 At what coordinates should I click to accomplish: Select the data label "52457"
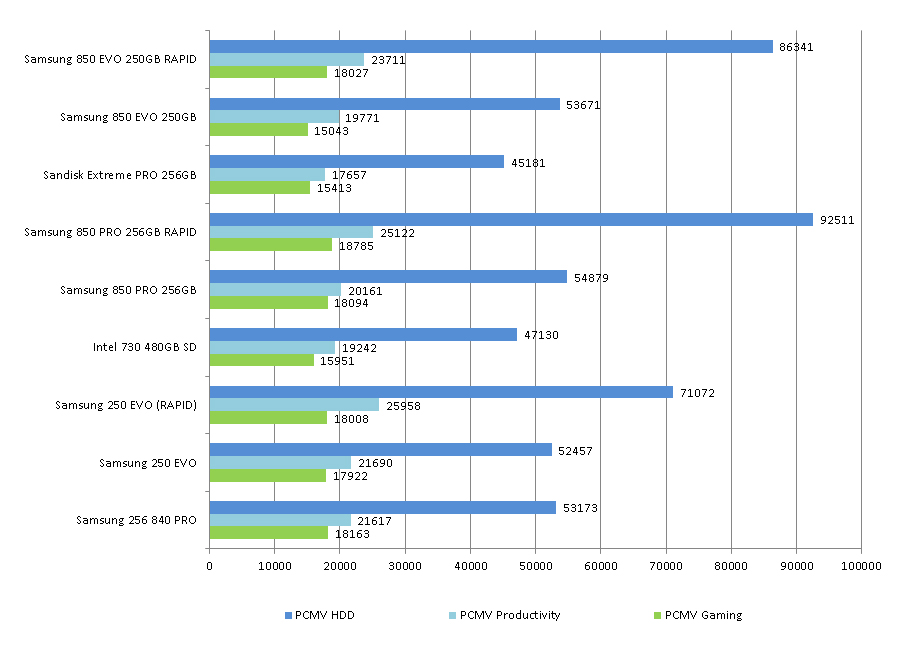click(x=575, y=451)
